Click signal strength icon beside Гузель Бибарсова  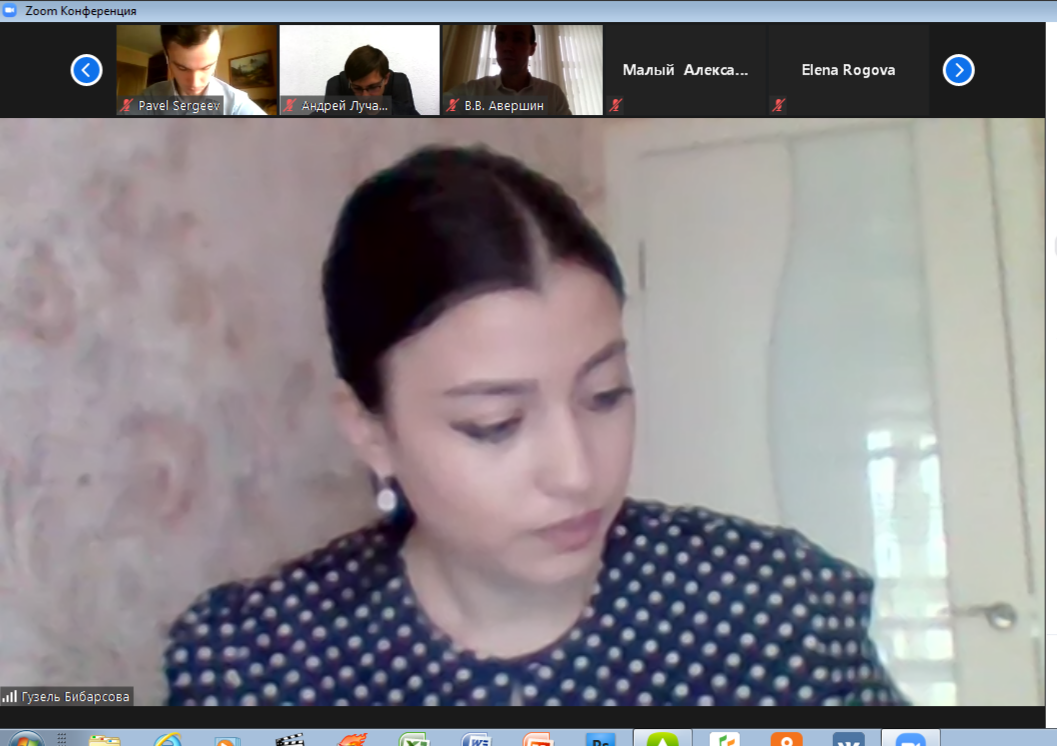click(x=9, y=696)
